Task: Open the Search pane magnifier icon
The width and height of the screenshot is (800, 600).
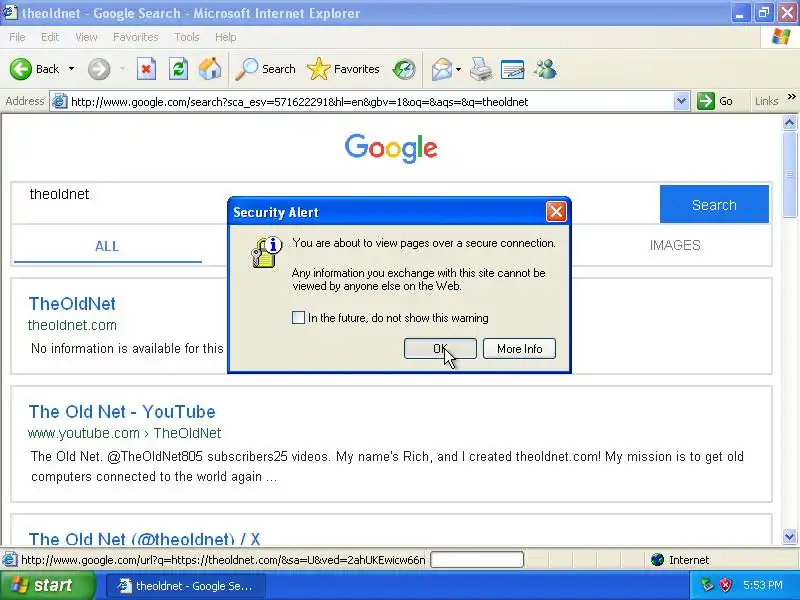Action: click(x=247, y=69)
